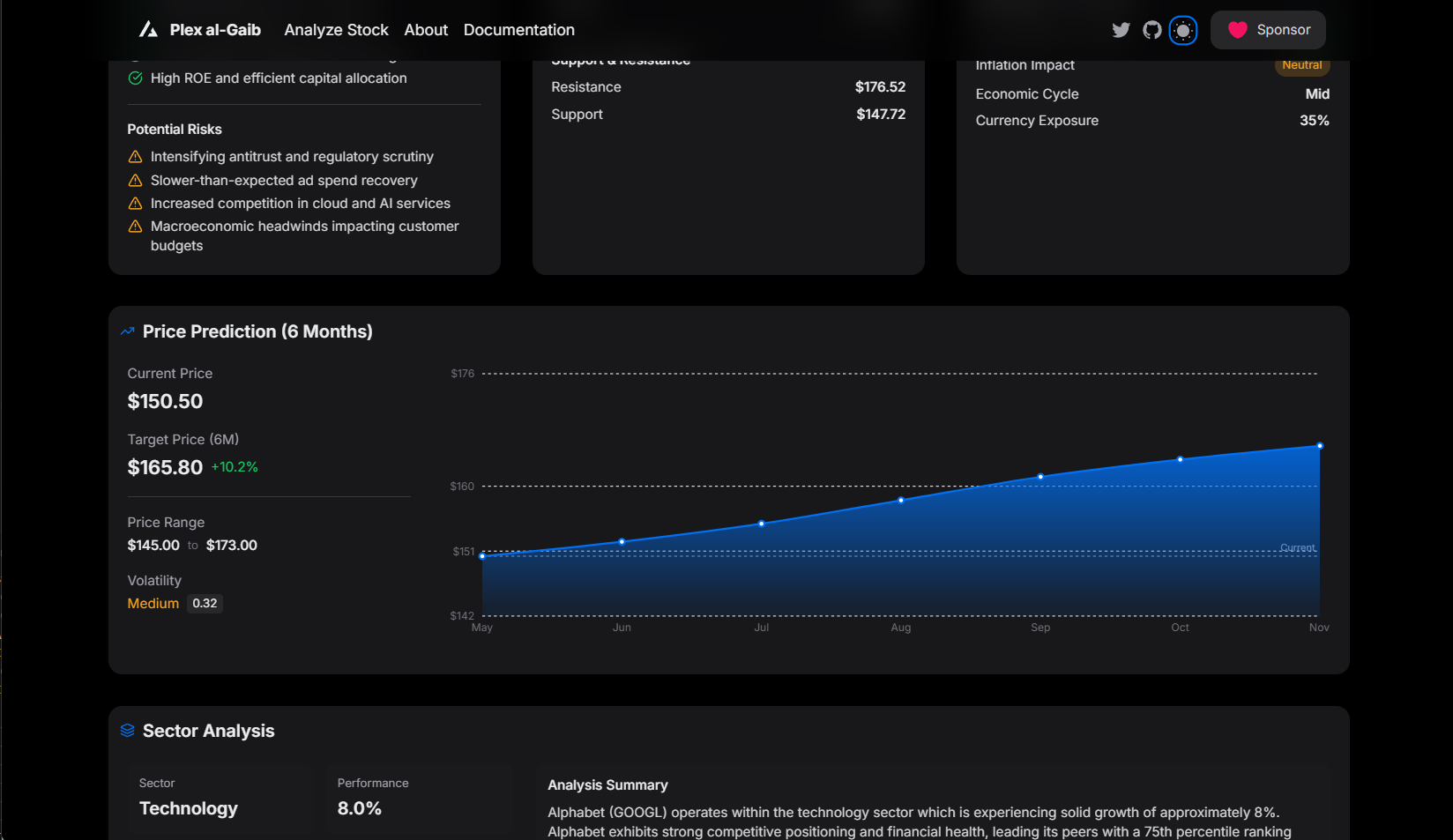The height and width of the screenshot is (840, 1453).
Task: Click the Price Prediction trend icon
Action: [128, 331]
